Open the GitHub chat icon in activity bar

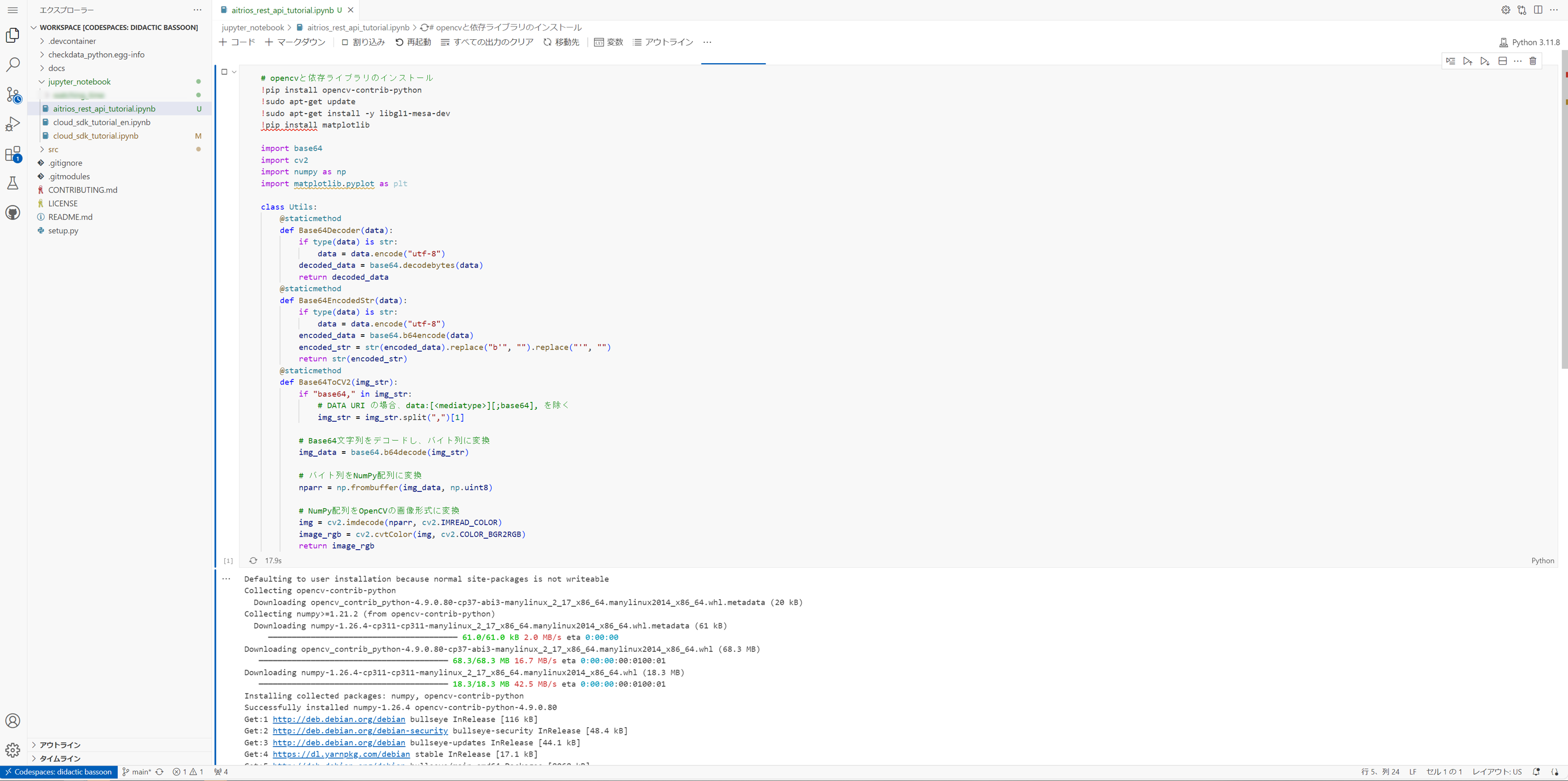pyautogui.click(x=13, y=212)
